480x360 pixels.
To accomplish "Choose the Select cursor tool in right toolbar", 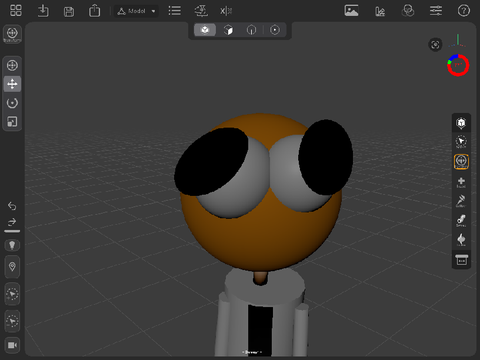I will 461,142.
